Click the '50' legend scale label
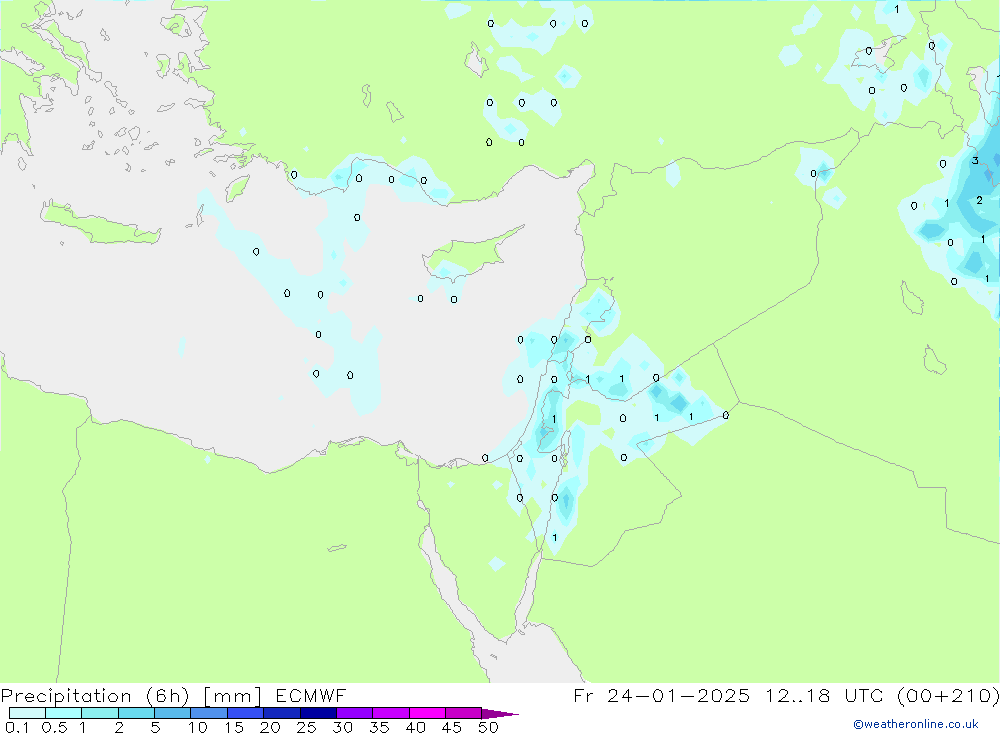1000x733 pixels. (x=488, y=727)
